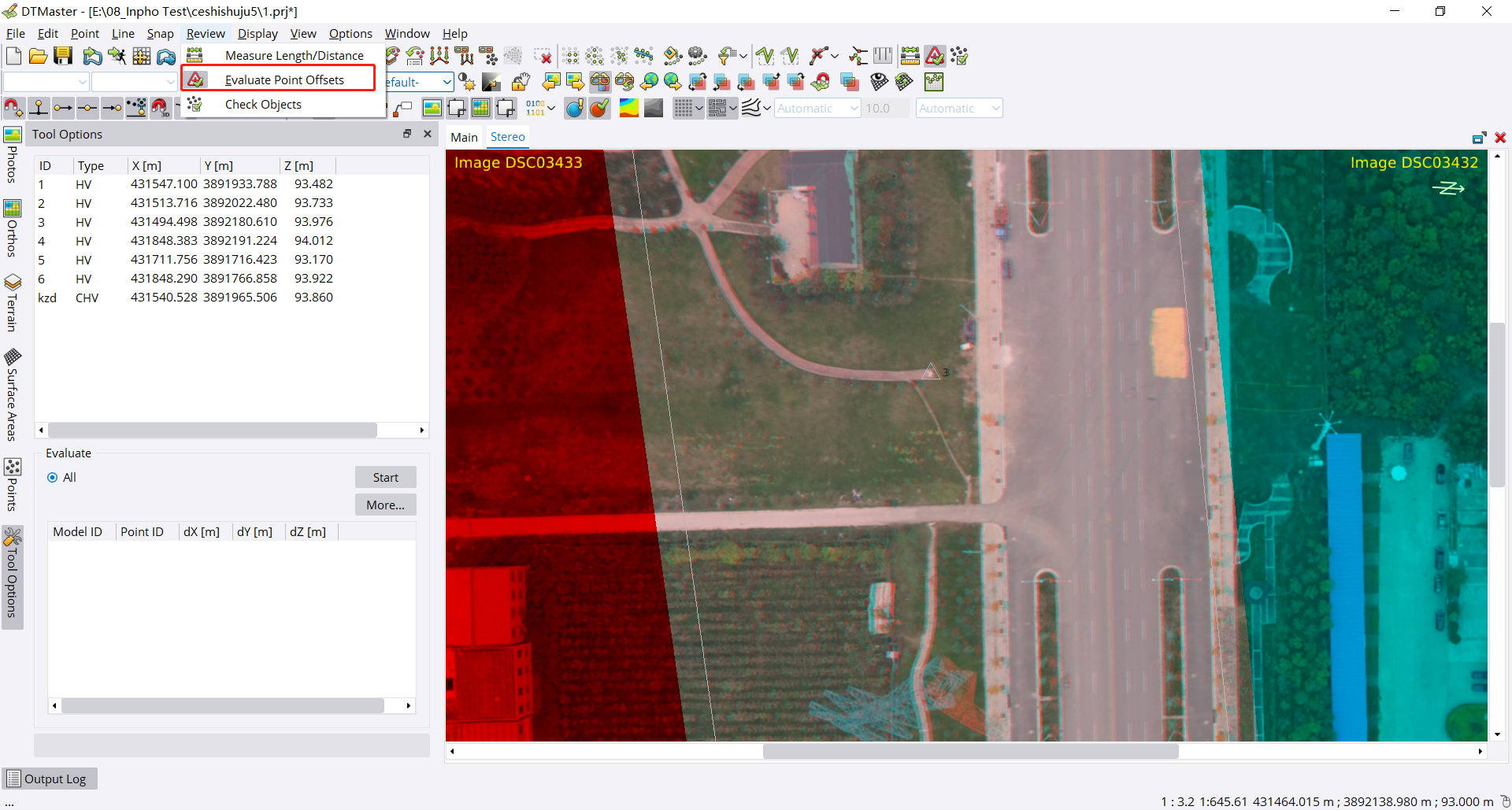The width and height of the screenshot is (1512, 810).
Task: Select the All radio button under Evaluate
Action: pyautogui.click(x=53, y=478)
